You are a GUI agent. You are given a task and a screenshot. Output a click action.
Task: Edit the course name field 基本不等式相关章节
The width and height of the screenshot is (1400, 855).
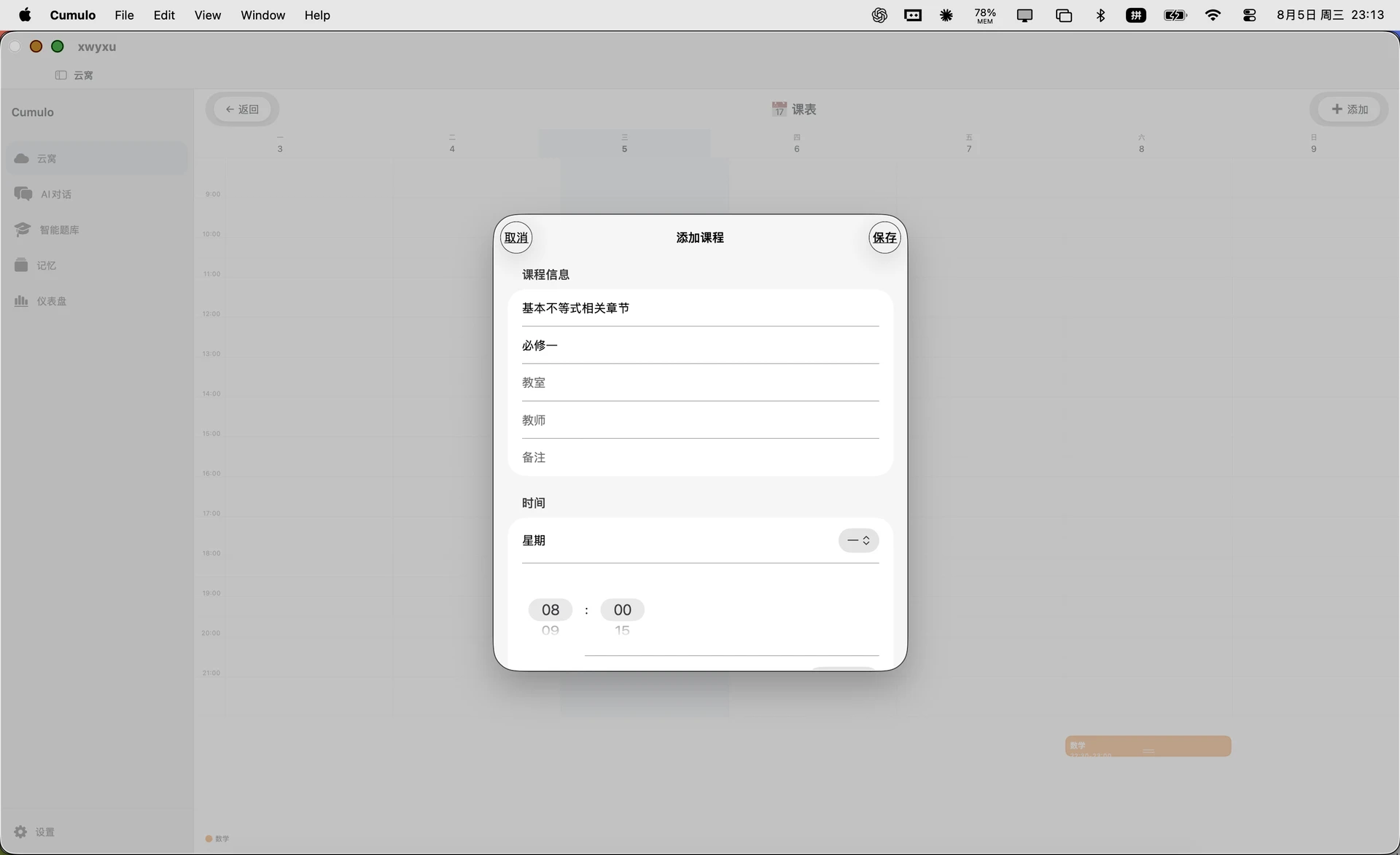click(x=700, y=308)
